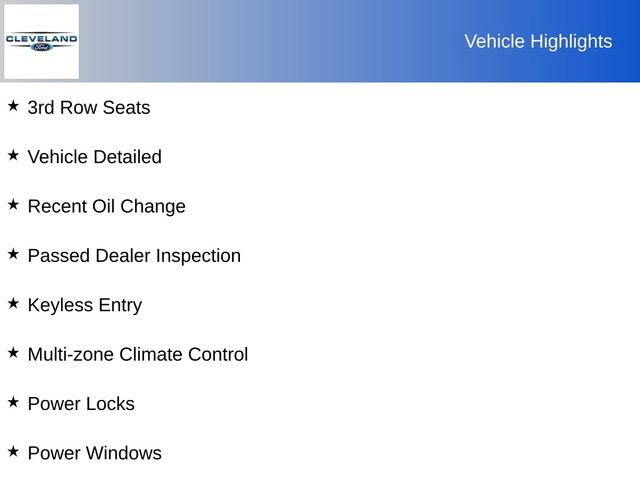Click the star beside Power Windows

(x=13, y=451)
